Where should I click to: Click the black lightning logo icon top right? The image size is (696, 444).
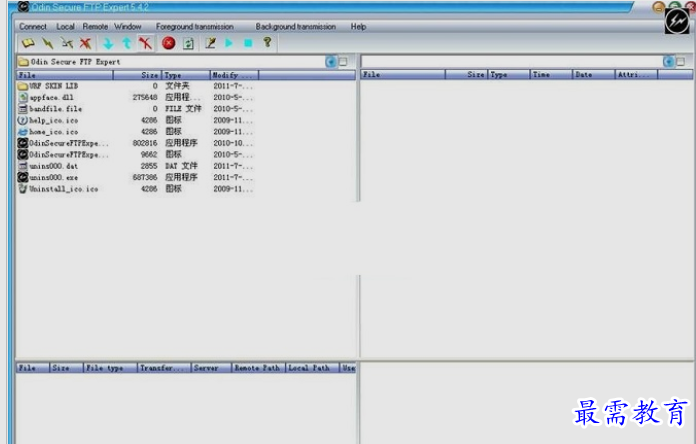676,21
